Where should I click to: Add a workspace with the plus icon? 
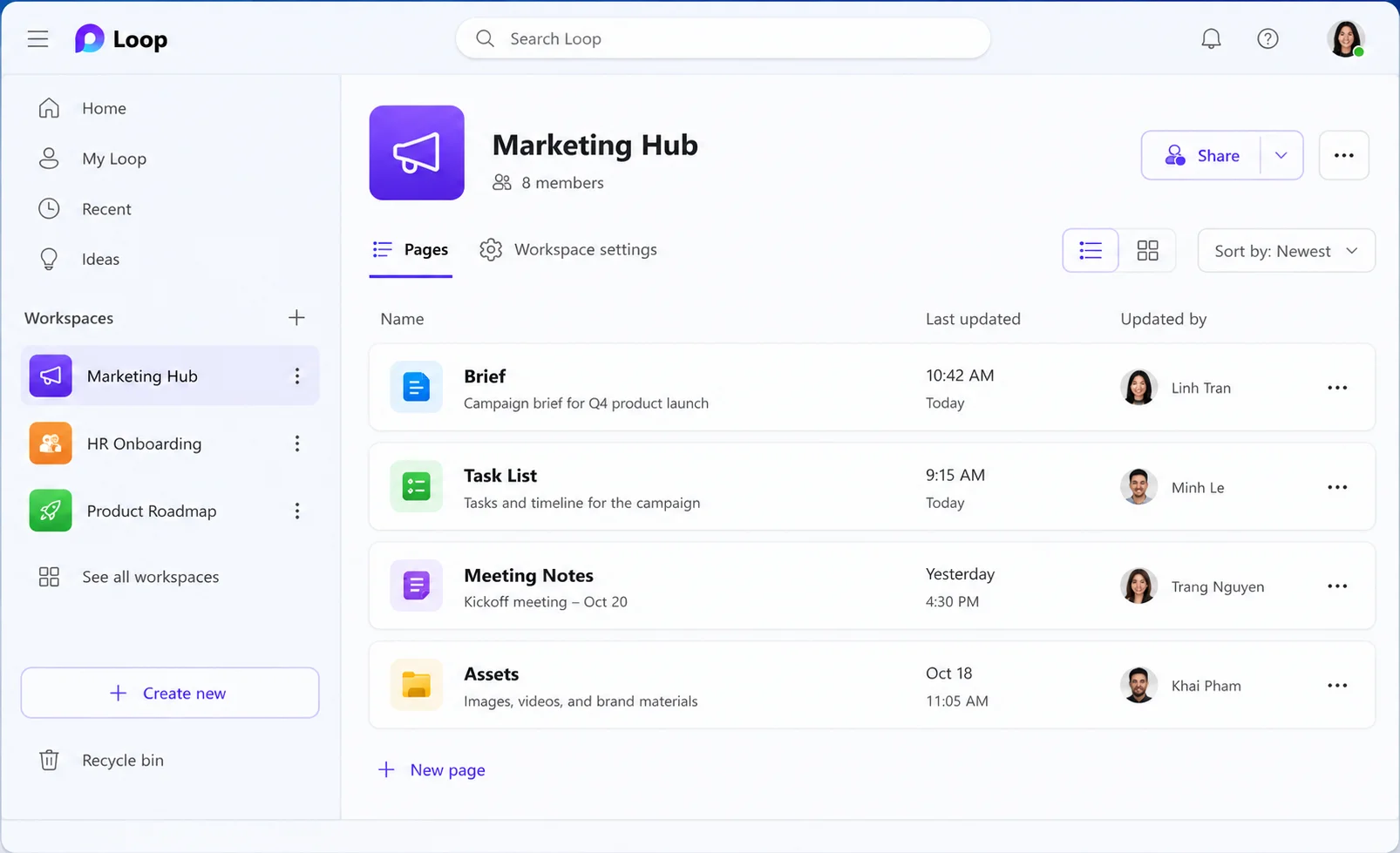[x=296, y=317]
